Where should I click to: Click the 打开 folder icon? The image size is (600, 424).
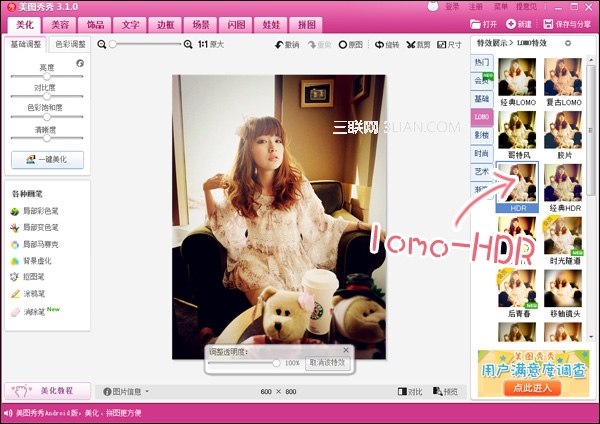(x=475, y=24)
